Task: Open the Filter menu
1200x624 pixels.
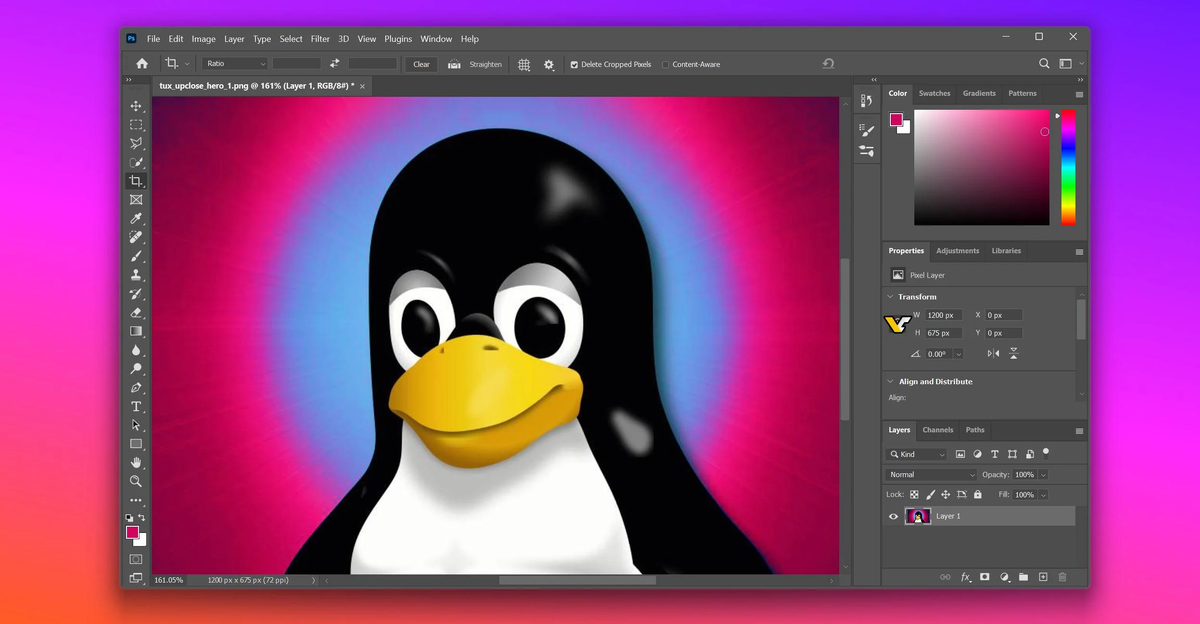Action: [x=319, y=38]
